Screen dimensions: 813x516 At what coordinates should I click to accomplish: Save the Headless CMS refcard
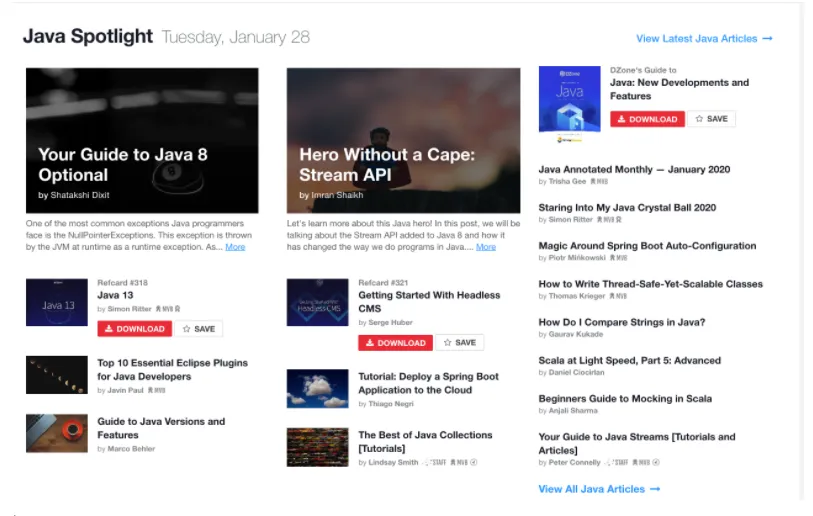(460, 343)
